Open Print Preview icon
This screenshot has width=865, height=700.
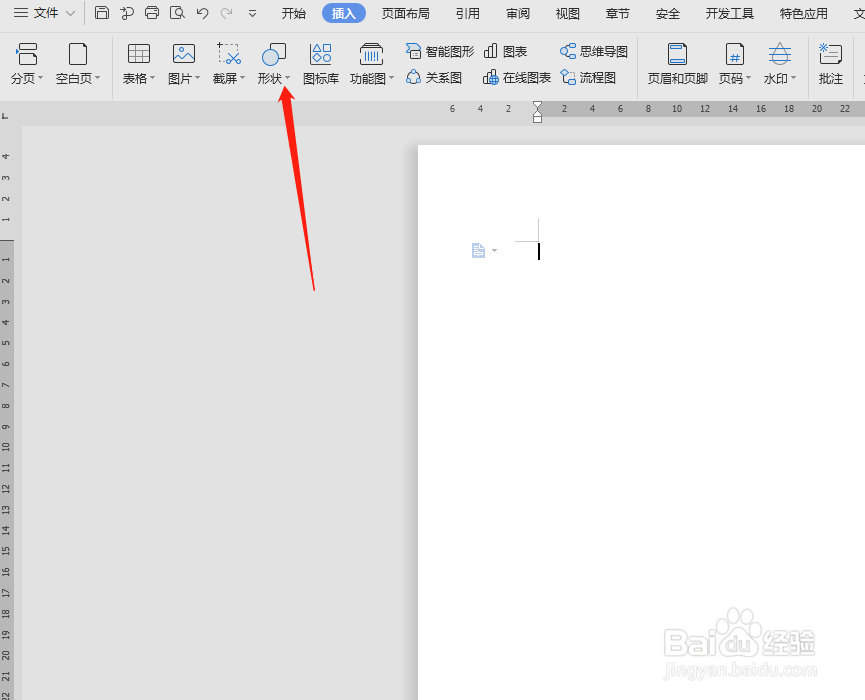(177, 13)
